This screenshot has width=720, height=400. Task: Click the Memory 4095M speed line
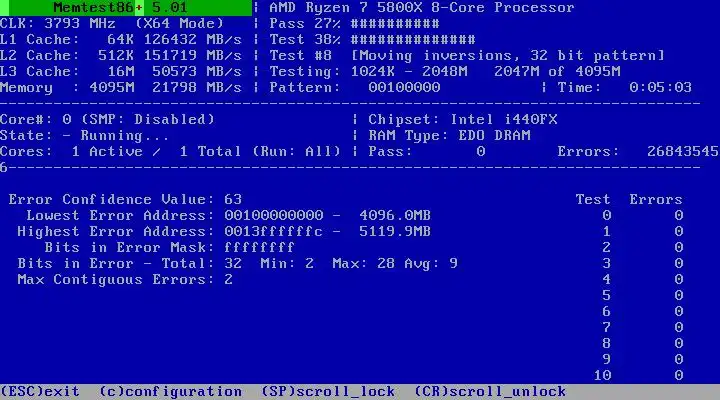[121, 88]
